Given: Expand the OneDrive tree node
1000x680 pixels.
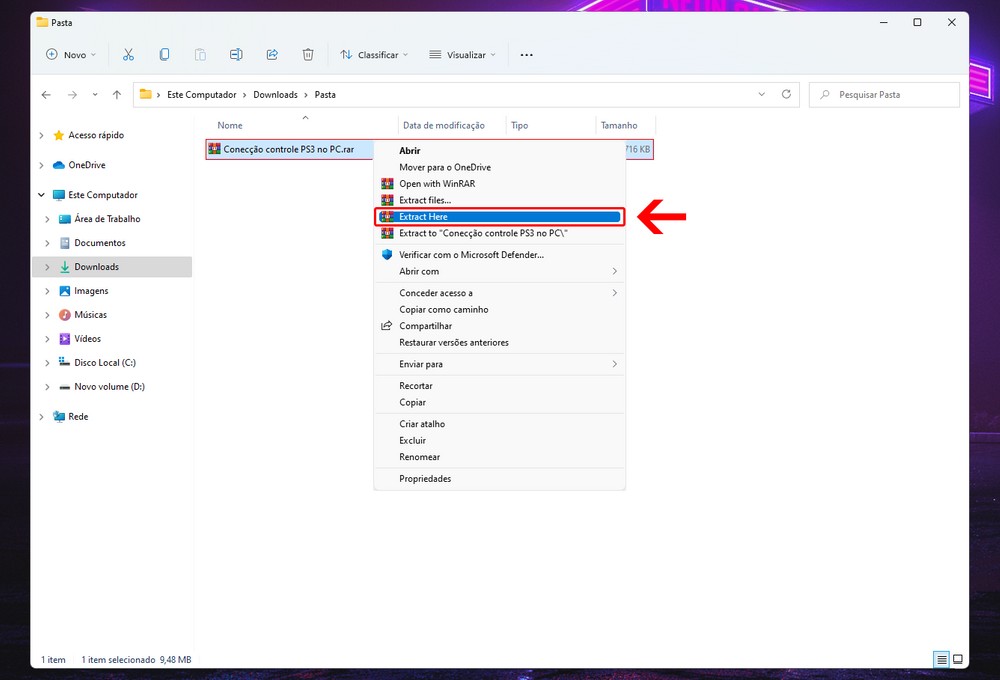Looking at the screenshot, I should click(41, 165).
